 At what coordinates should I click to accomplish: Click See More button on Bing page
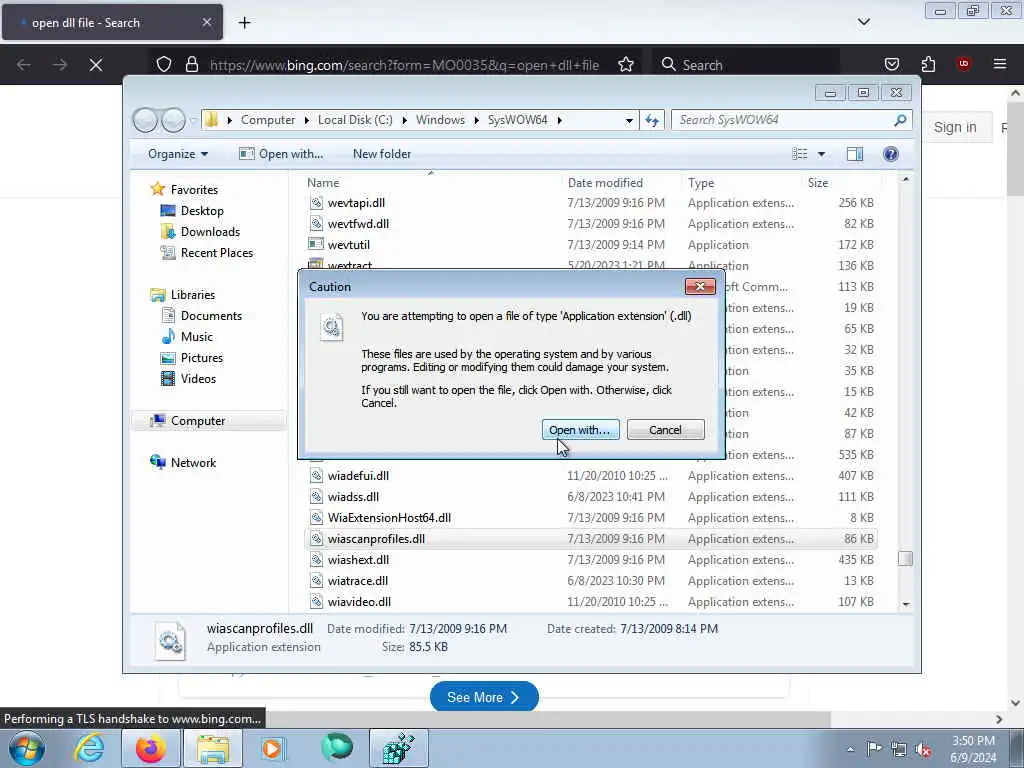click(x=484, y=697)
